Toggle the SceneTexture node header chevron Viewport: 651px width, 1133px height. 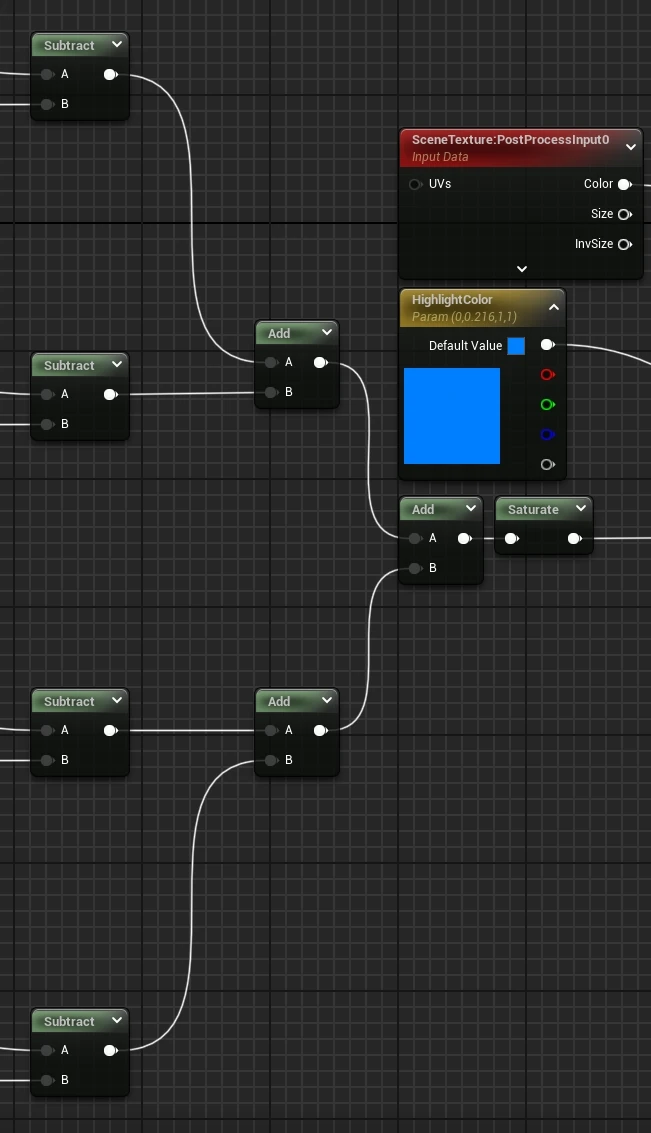click(631, 147)
